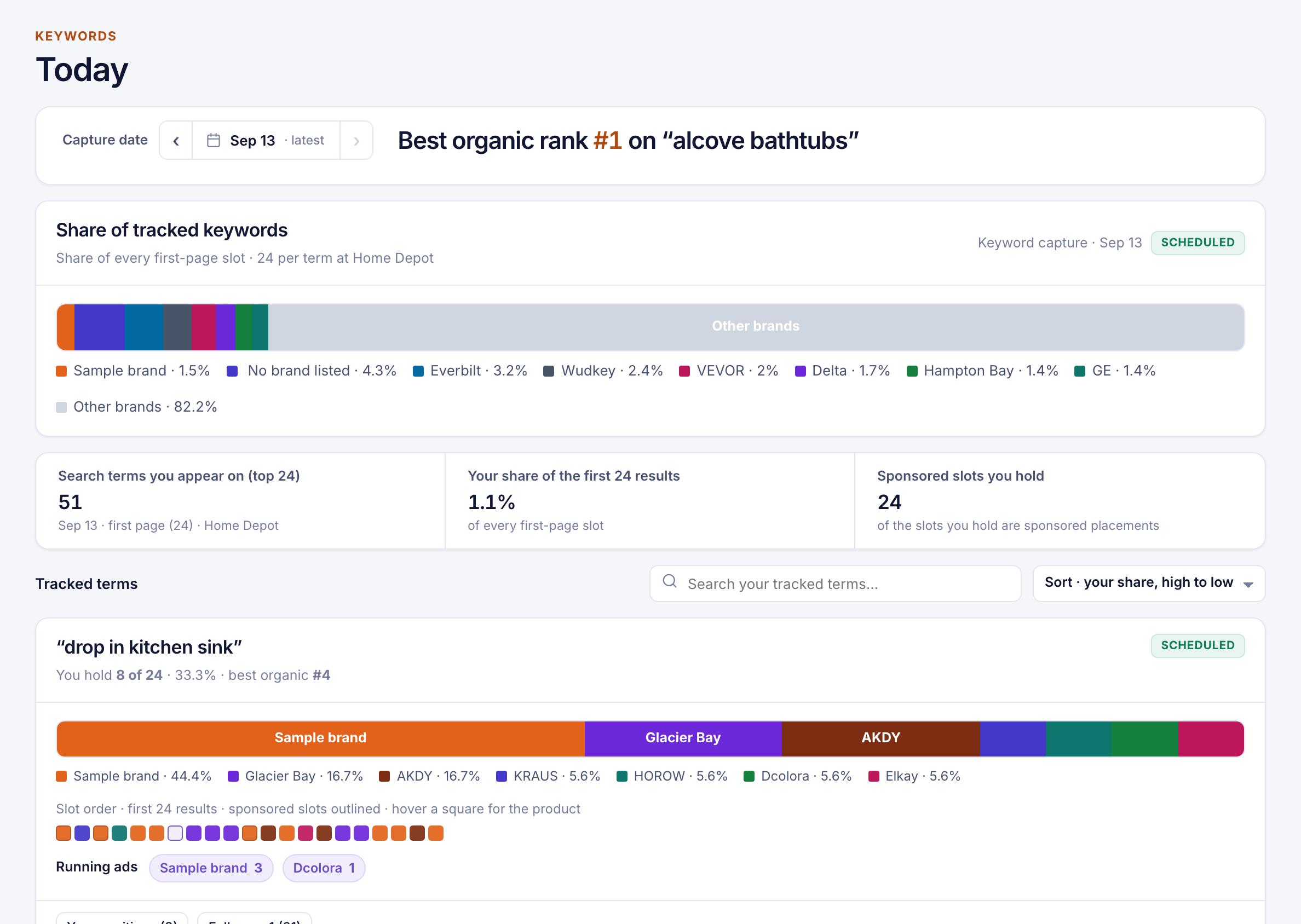Select the Other brands segment of share bar

point(756,327)
